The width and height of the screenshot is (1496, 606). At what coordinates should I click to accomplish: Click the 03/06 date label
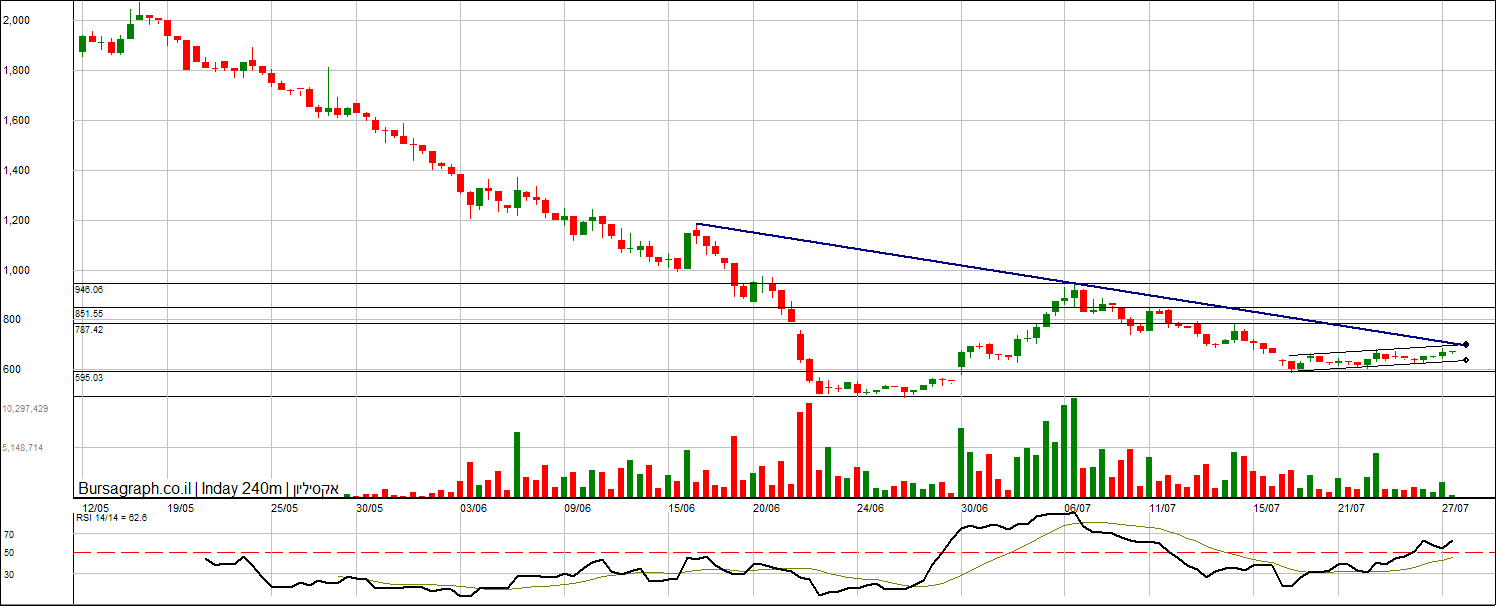[x=473, y=508]
